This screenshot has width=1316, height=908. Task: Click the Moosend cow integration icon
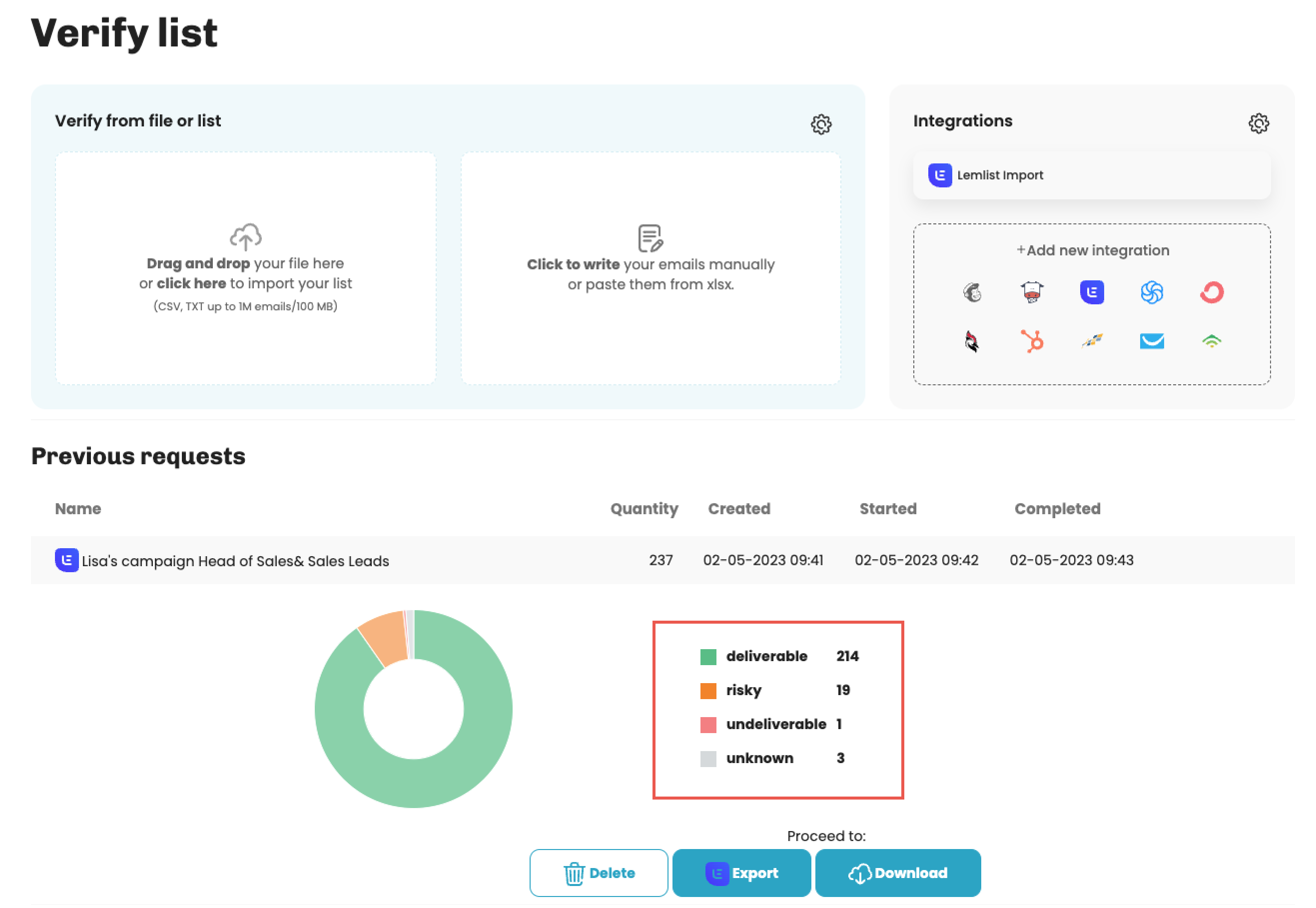(x=1032, y=292)
